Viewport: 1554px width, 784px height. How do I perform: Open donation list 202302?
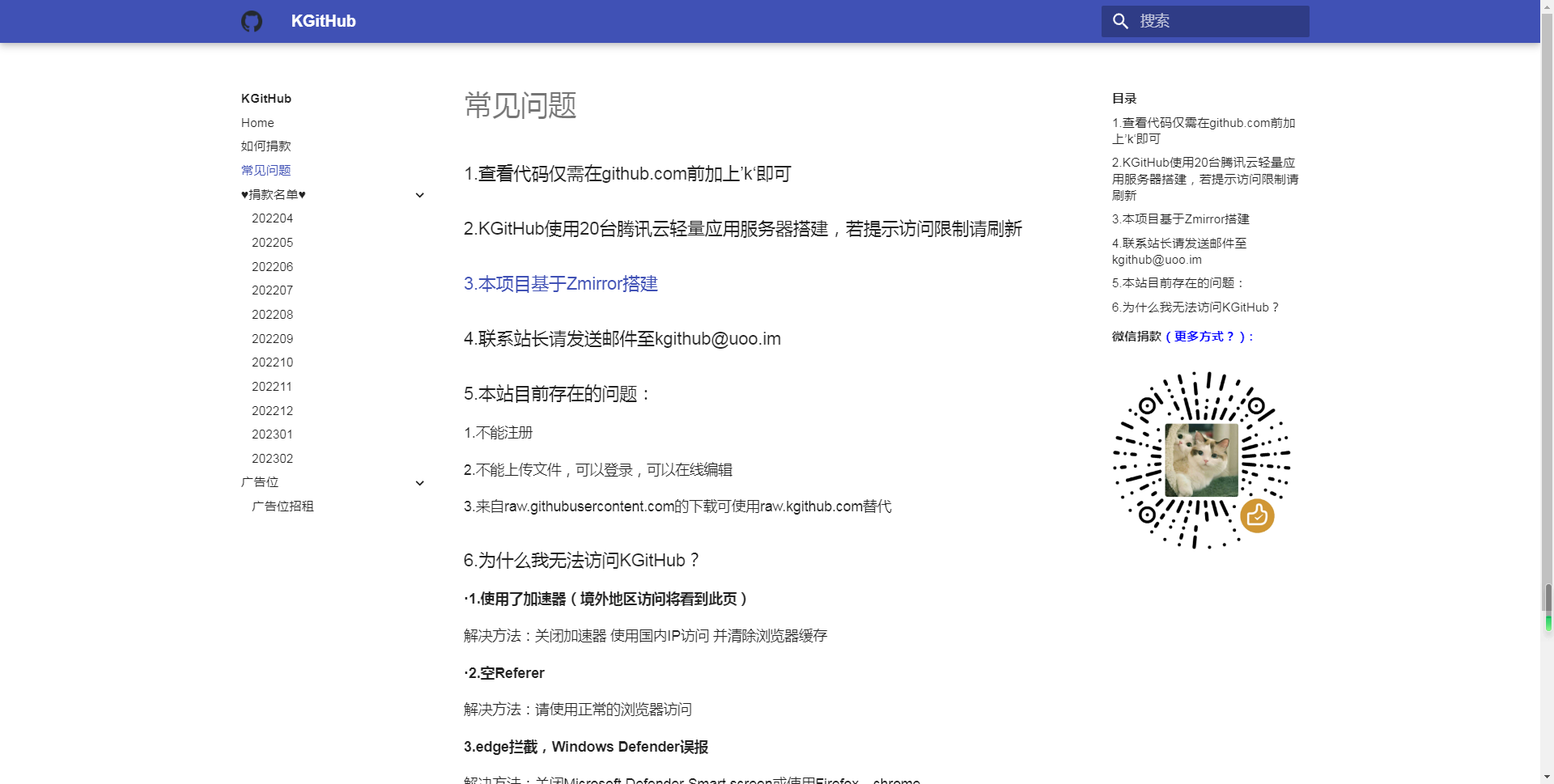pos(272,459)
